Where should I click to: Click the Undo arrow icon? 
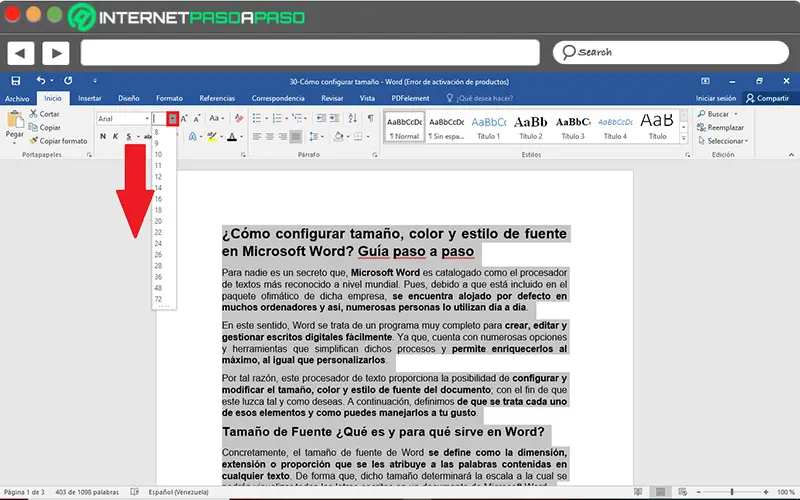[x=41, y=80]
